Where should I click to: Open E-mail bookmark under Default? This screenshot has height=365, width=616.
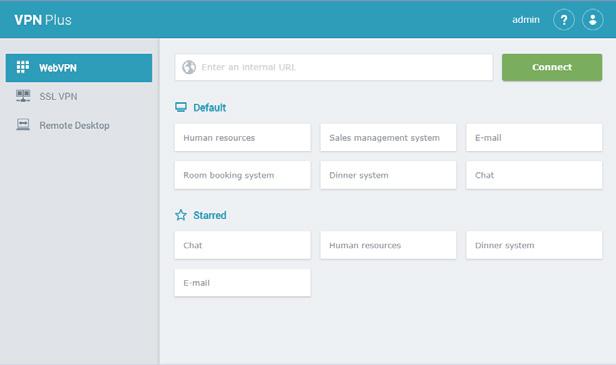click(x=534, y=138)
